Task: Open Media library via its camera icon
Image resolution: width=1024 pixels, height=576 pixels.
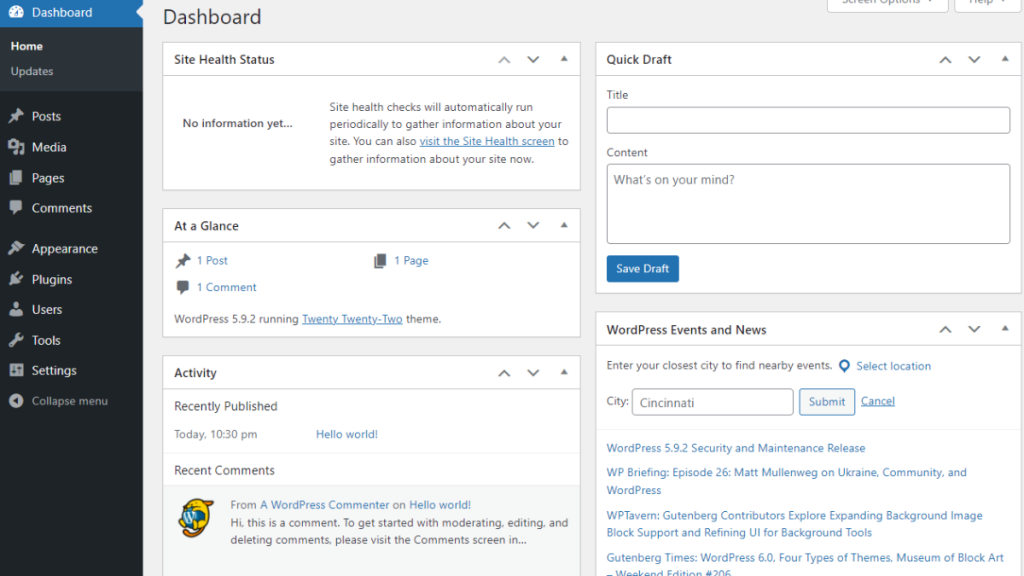Action: click(17, 147)
